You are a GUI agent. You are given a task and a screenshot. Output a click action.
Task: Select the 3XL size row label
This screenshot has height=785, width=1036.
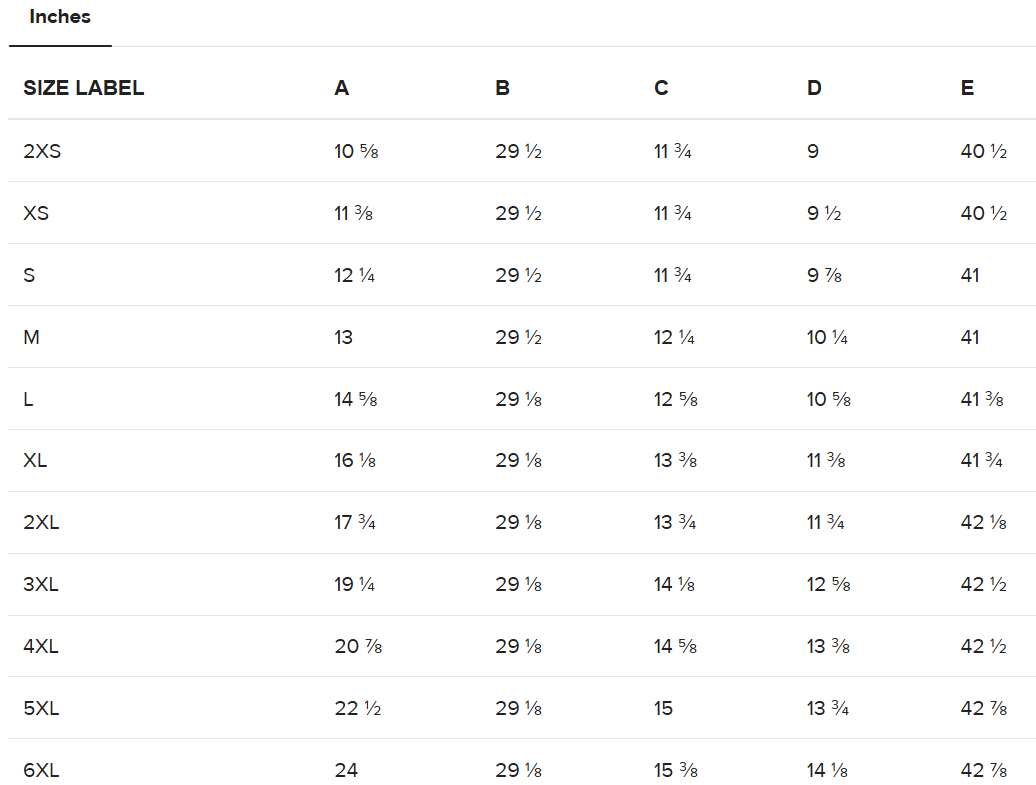tap(41, 585)
